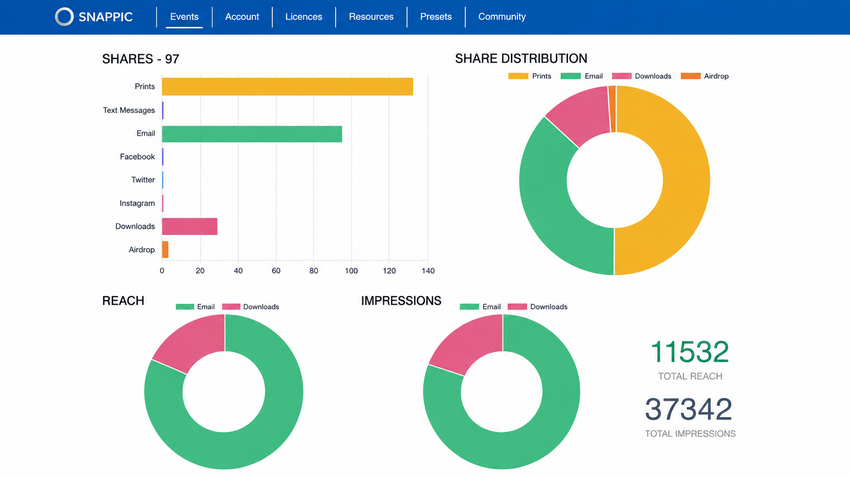Open the Presets menu item
Screen dimensions: 850x478
(x=436, y=17)
